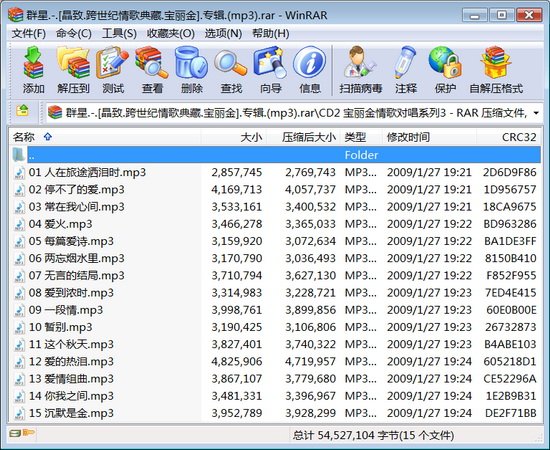Select file 08 爱到浓时.mp3
550x450 pixels.
point(276,293)
